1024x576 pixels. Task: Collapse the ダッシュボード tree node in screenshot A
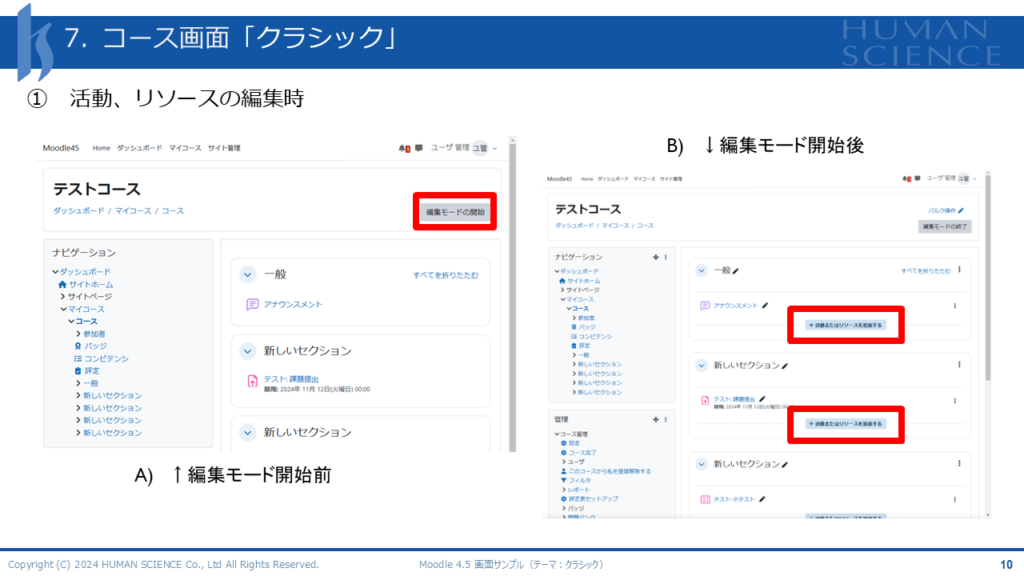pyautogui.click(x=56, y=272)
